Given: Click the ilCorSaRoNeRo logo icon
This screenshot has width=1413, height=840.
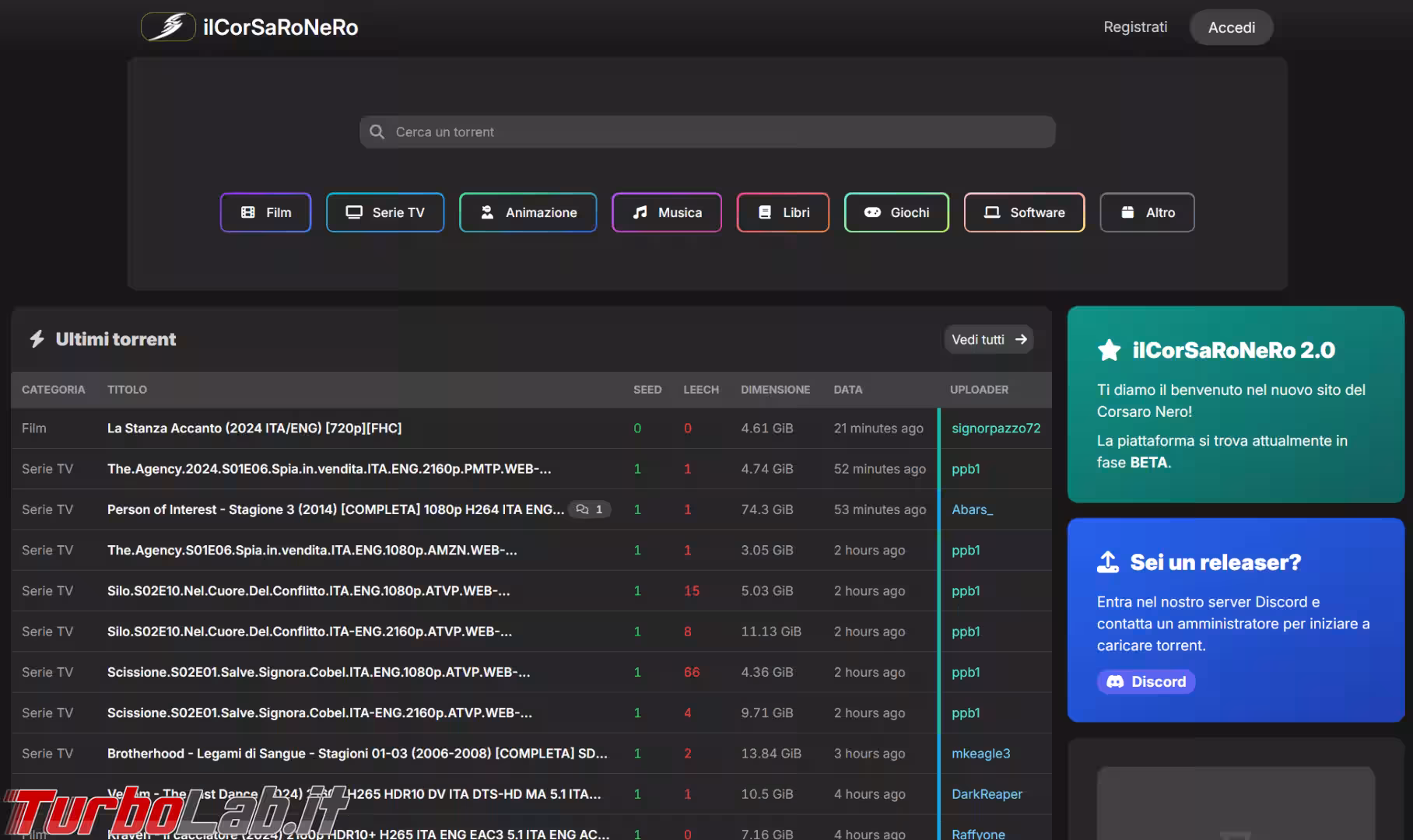Looking at the screenshot, I should tap(168, 27).
